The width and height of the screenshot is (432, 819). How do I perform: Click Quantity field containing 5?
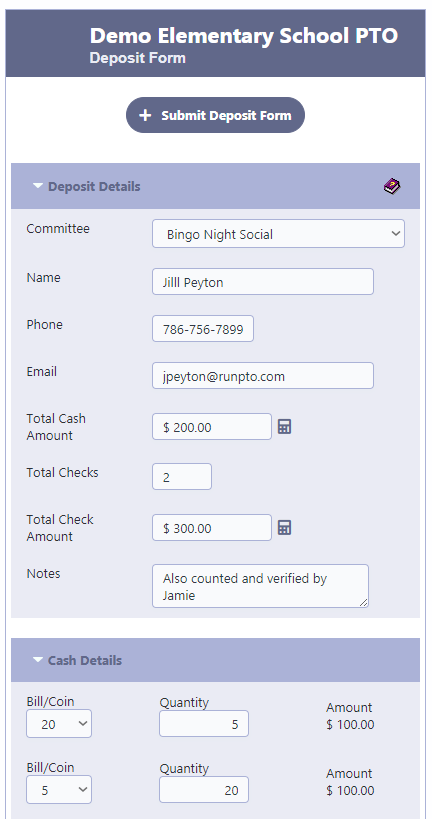tap(204, 724)
